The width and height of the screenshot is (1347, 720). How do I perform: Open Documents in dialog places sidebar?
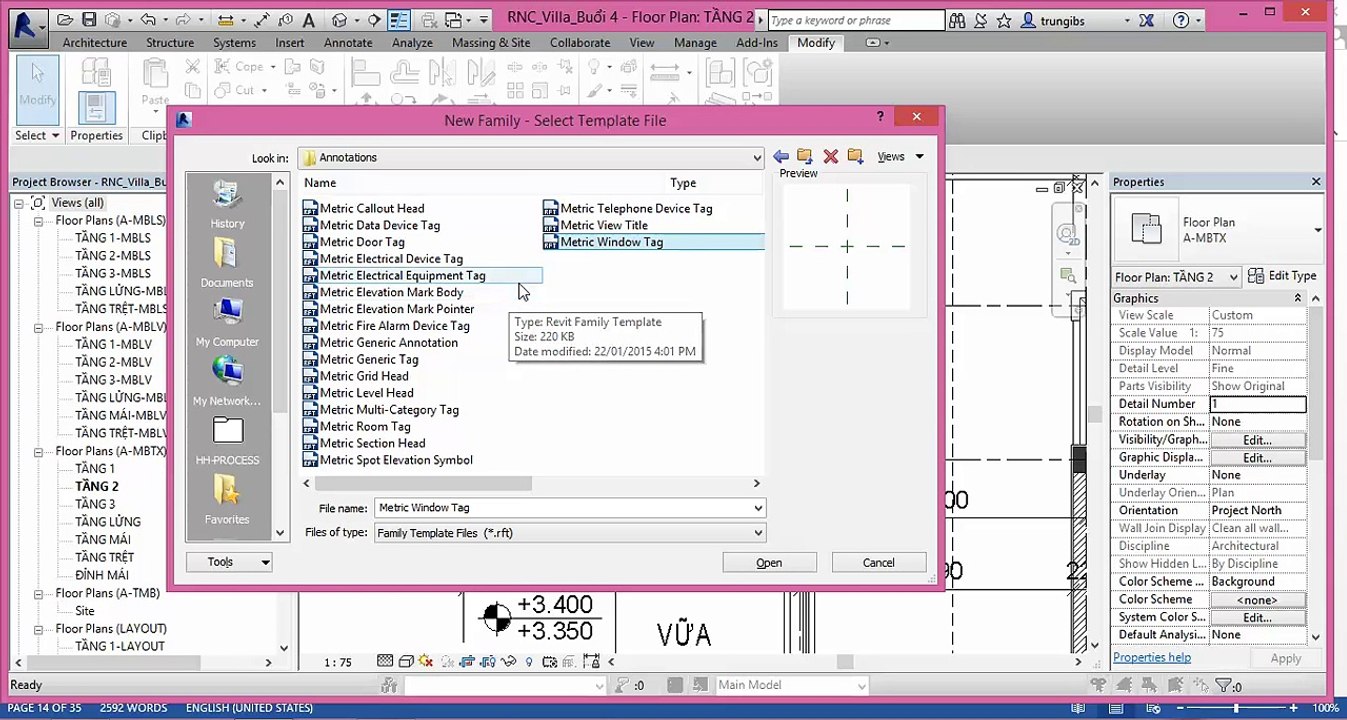point(227,264)
